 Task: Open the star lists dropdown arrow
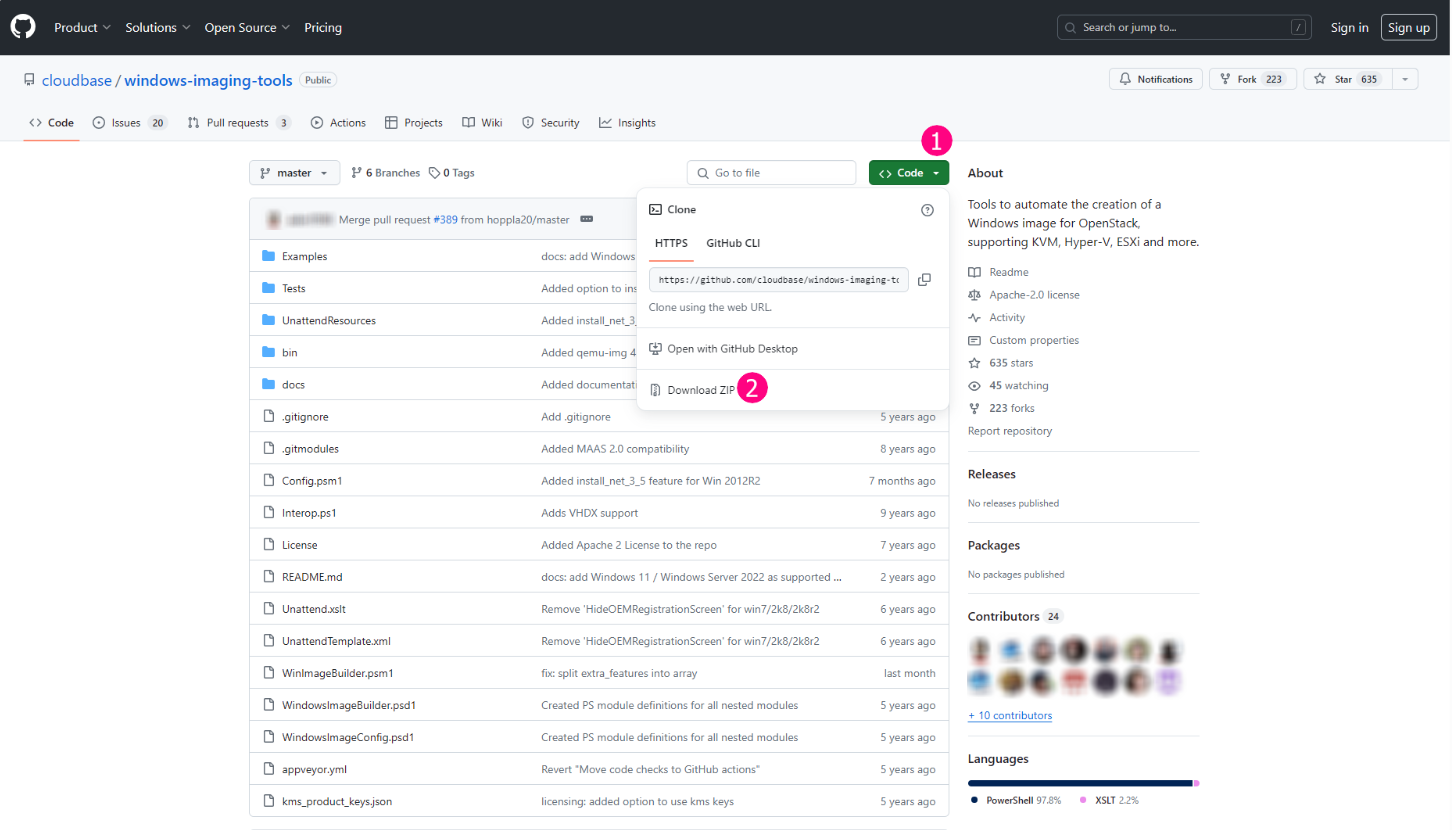tap(1405, 79)
